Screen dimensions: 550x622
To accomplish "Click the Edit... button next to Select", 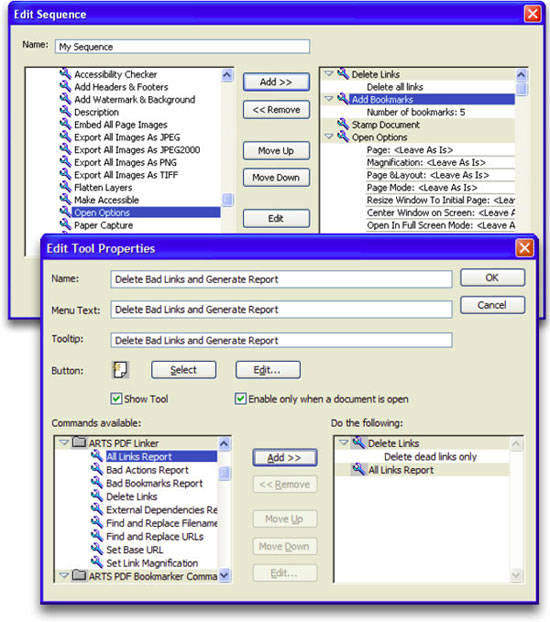I will coord(268,370).
